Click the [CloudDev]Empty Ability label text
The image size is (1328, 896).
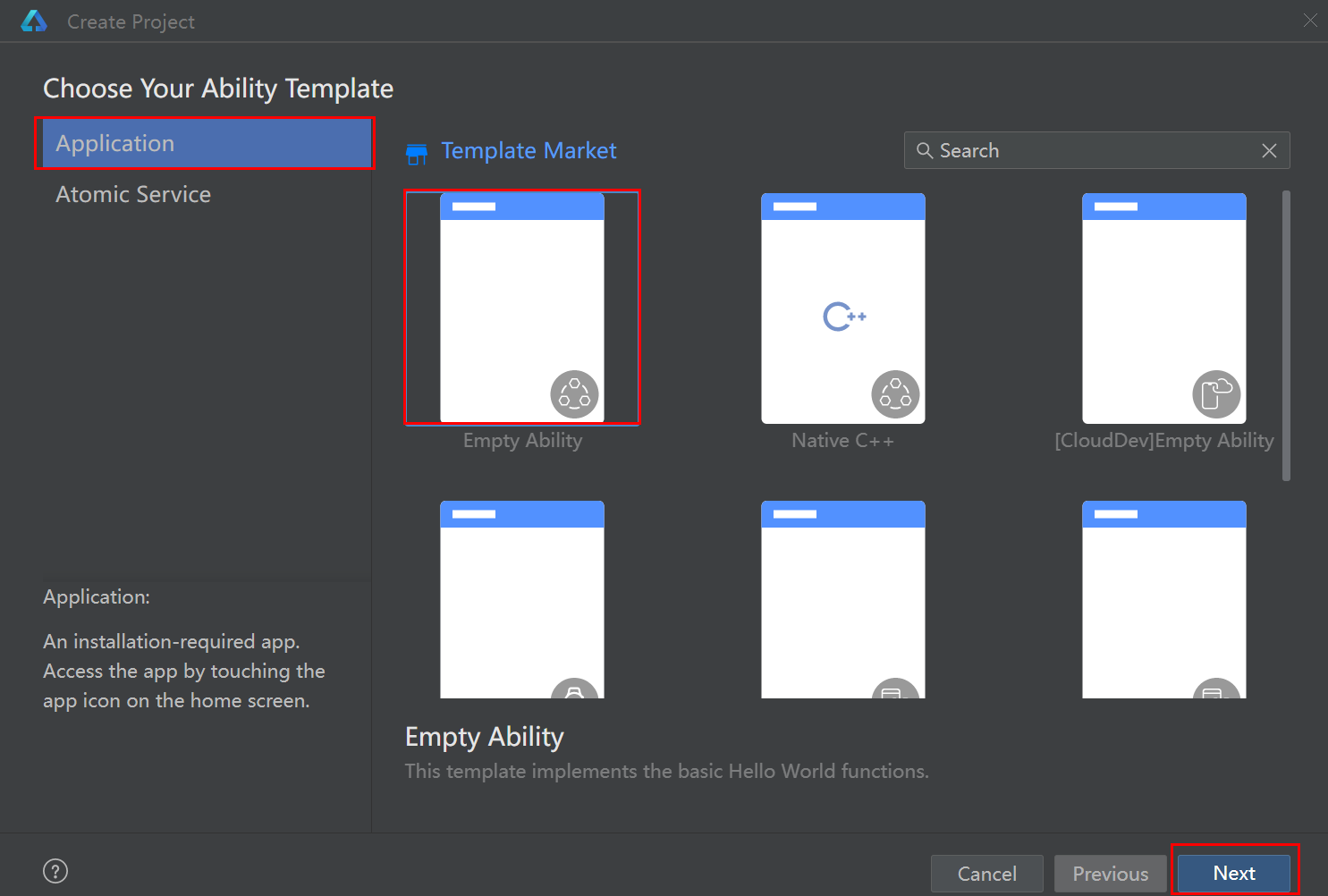pyautogui.click(x=1164, y=441)
